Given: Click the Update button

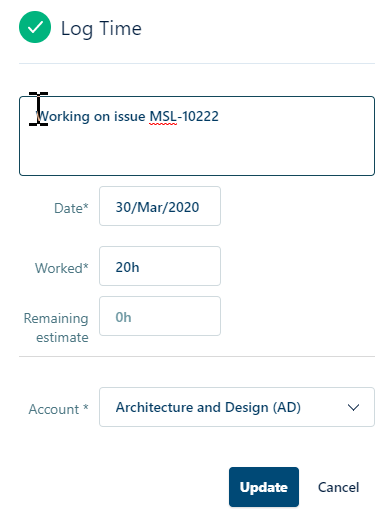Looking at the screenshot, I should [x=264, y=487].
